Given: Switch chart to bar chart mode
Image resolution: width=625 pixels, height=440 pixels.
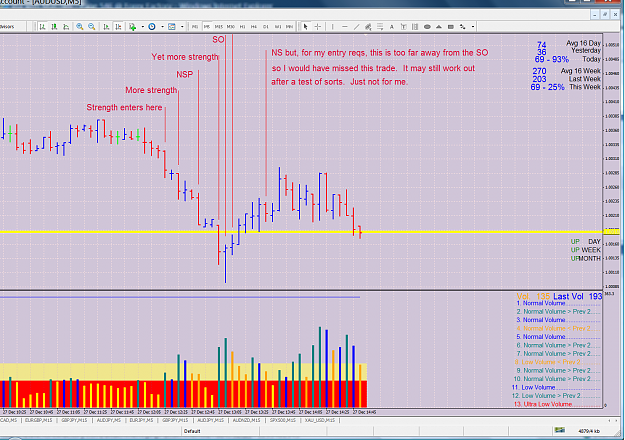Looking at the screenshot, I should click(42, 27).
